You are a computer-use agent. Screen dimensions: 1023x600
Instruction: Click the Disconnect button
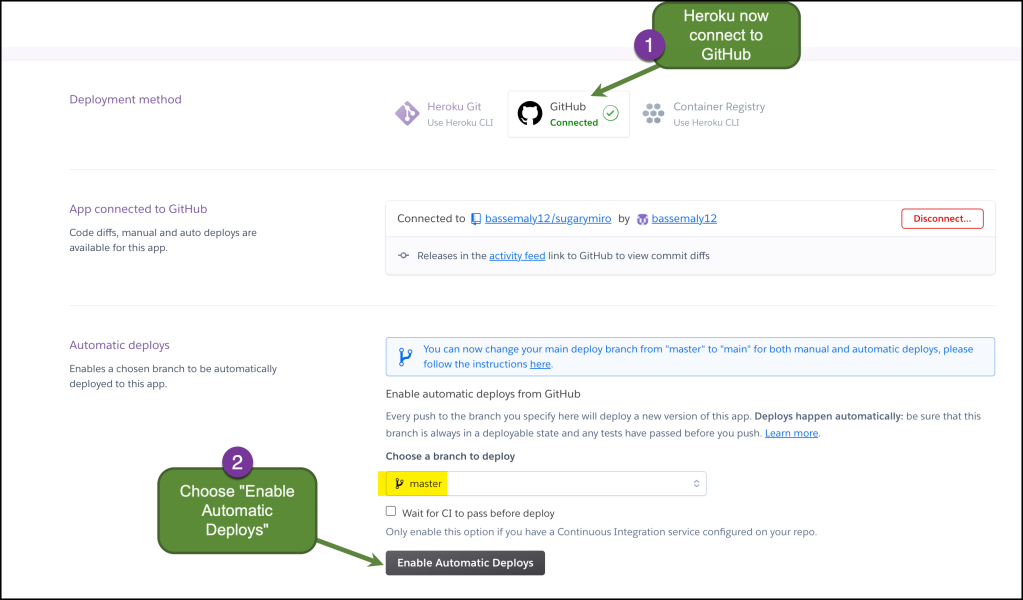click(942, 218)
